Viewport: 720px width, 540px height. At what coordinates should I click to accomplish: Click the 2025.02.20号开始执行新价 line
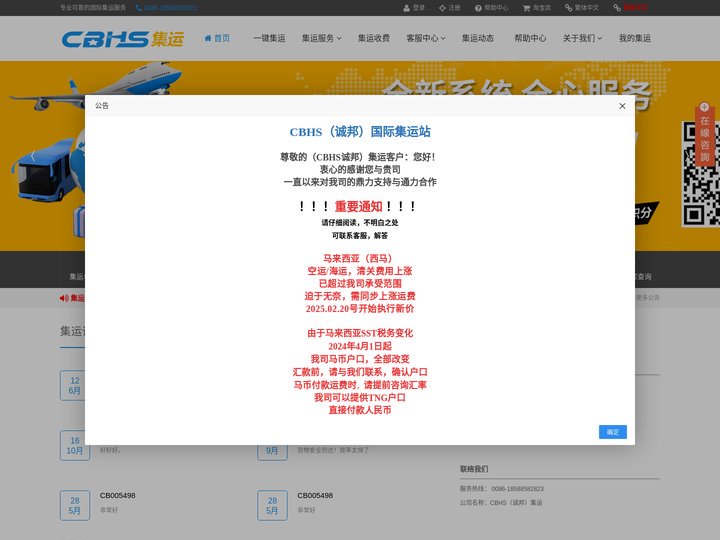point(360,309)
